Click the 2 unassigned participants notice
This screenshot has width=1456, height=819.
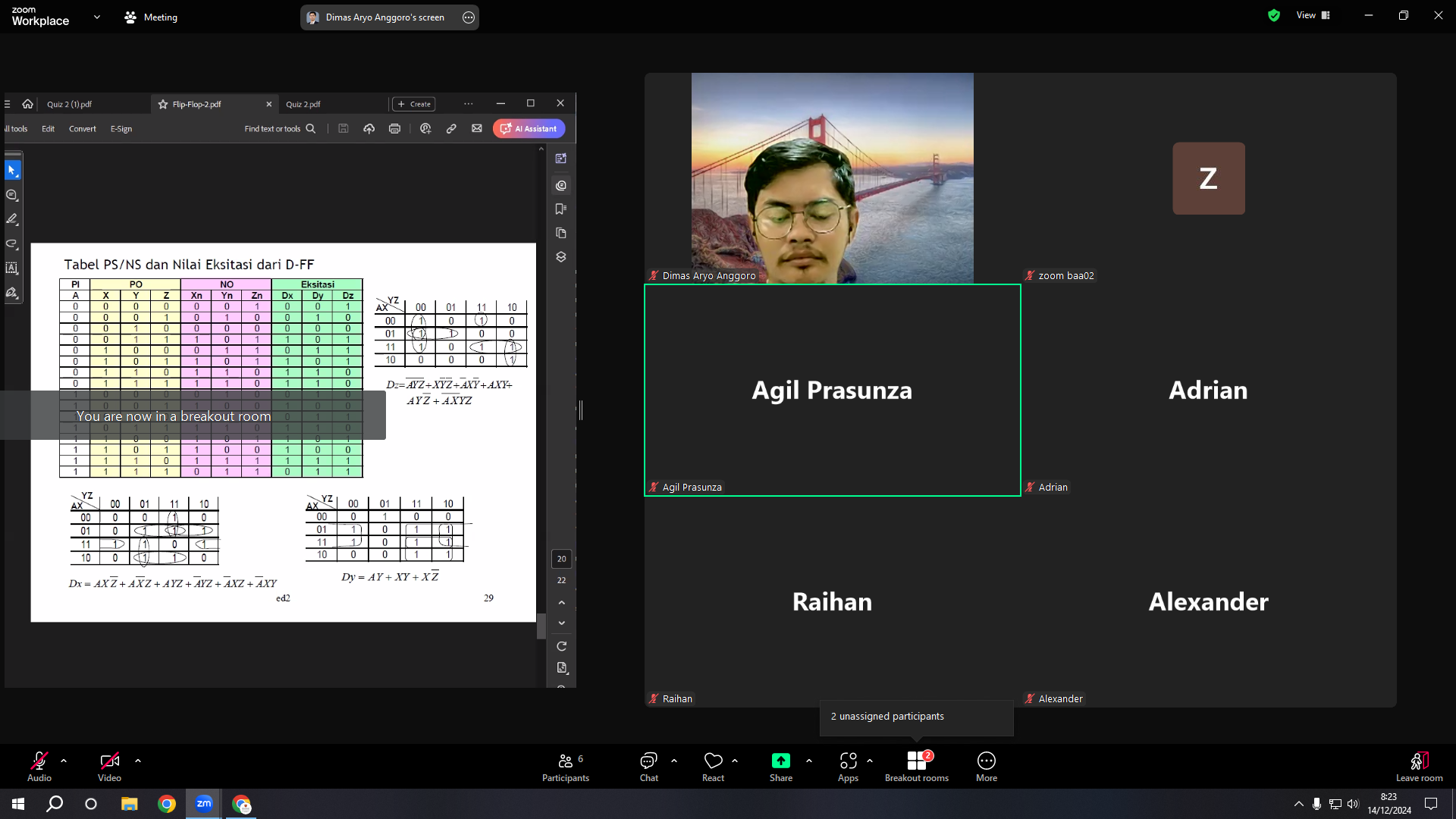pyautogui.click(x=916, y=717)
